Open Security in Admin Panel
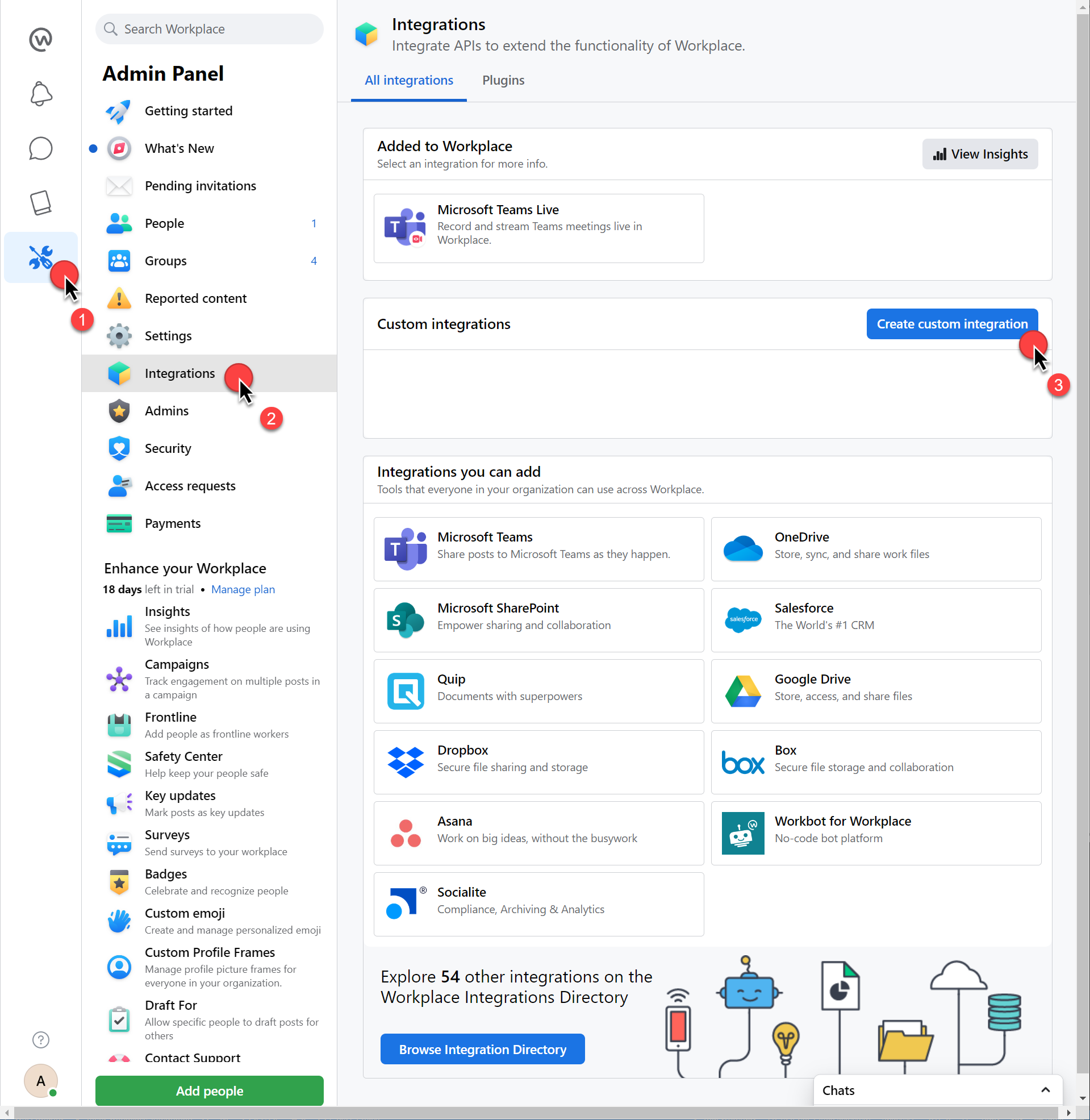Screen dimensions: 1090x1120 tap(168, 448)
